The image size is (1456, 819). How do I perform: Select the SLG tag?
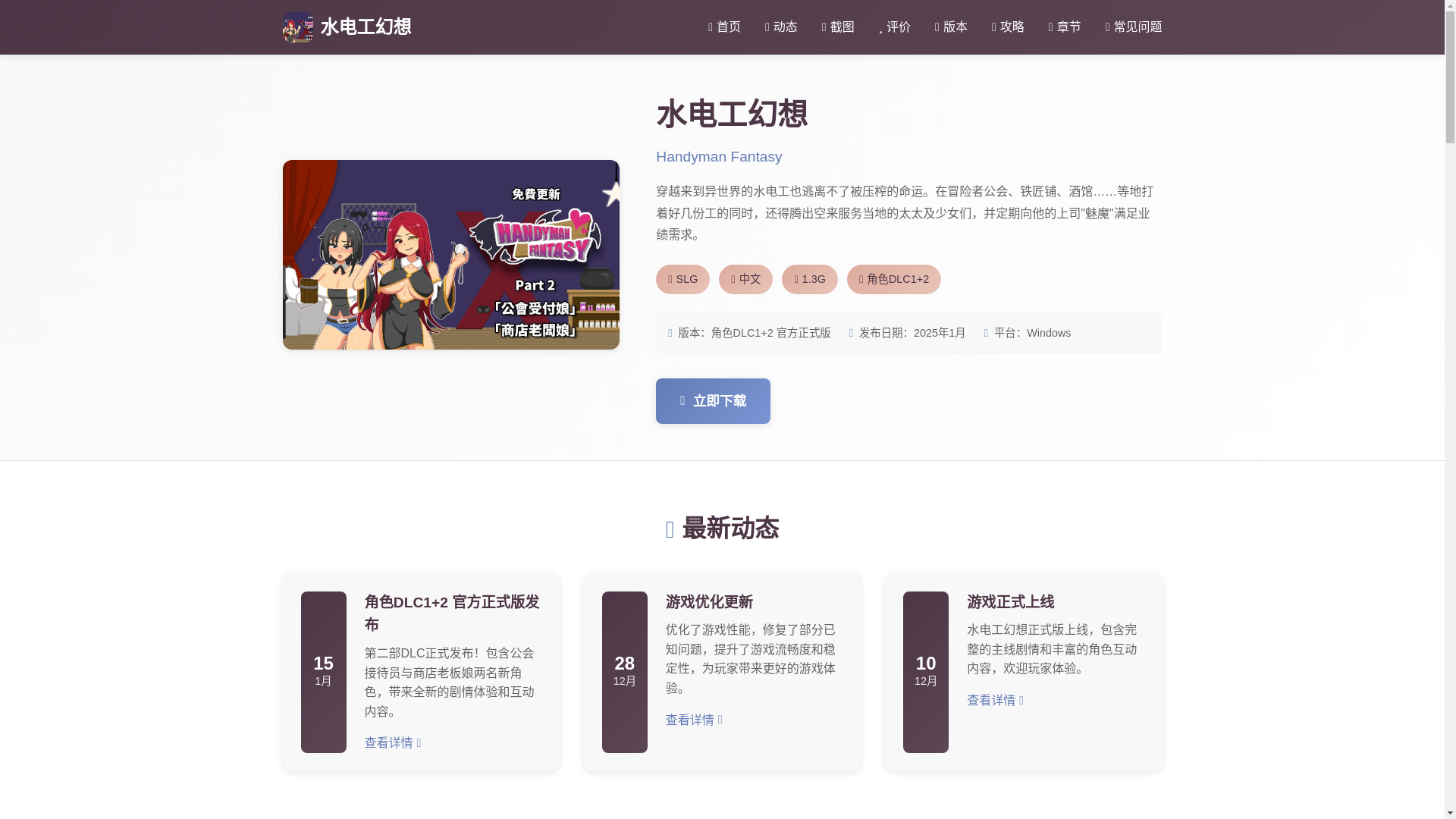(682, 279)
